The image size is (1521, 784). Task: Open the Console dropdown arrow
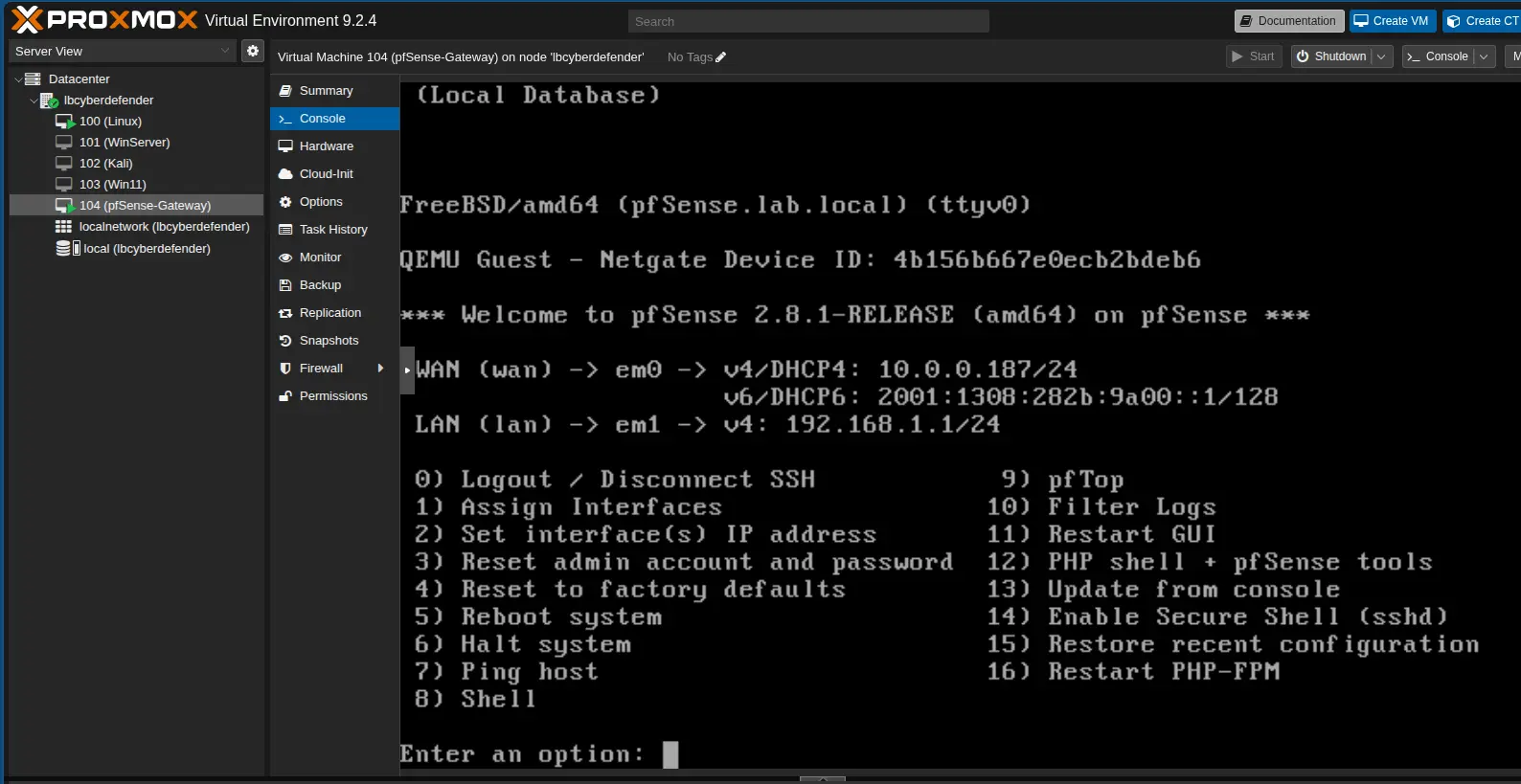click(x=1484, y=56)
